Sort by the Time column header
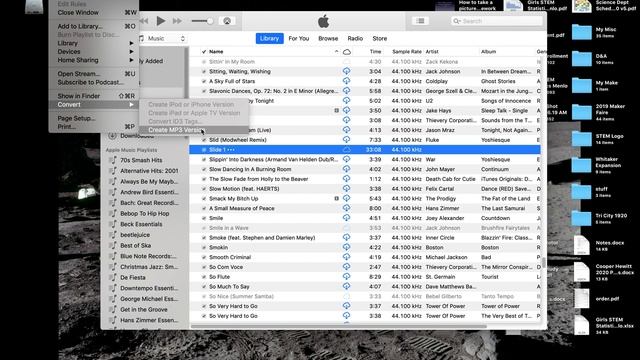 pos(376,52)
